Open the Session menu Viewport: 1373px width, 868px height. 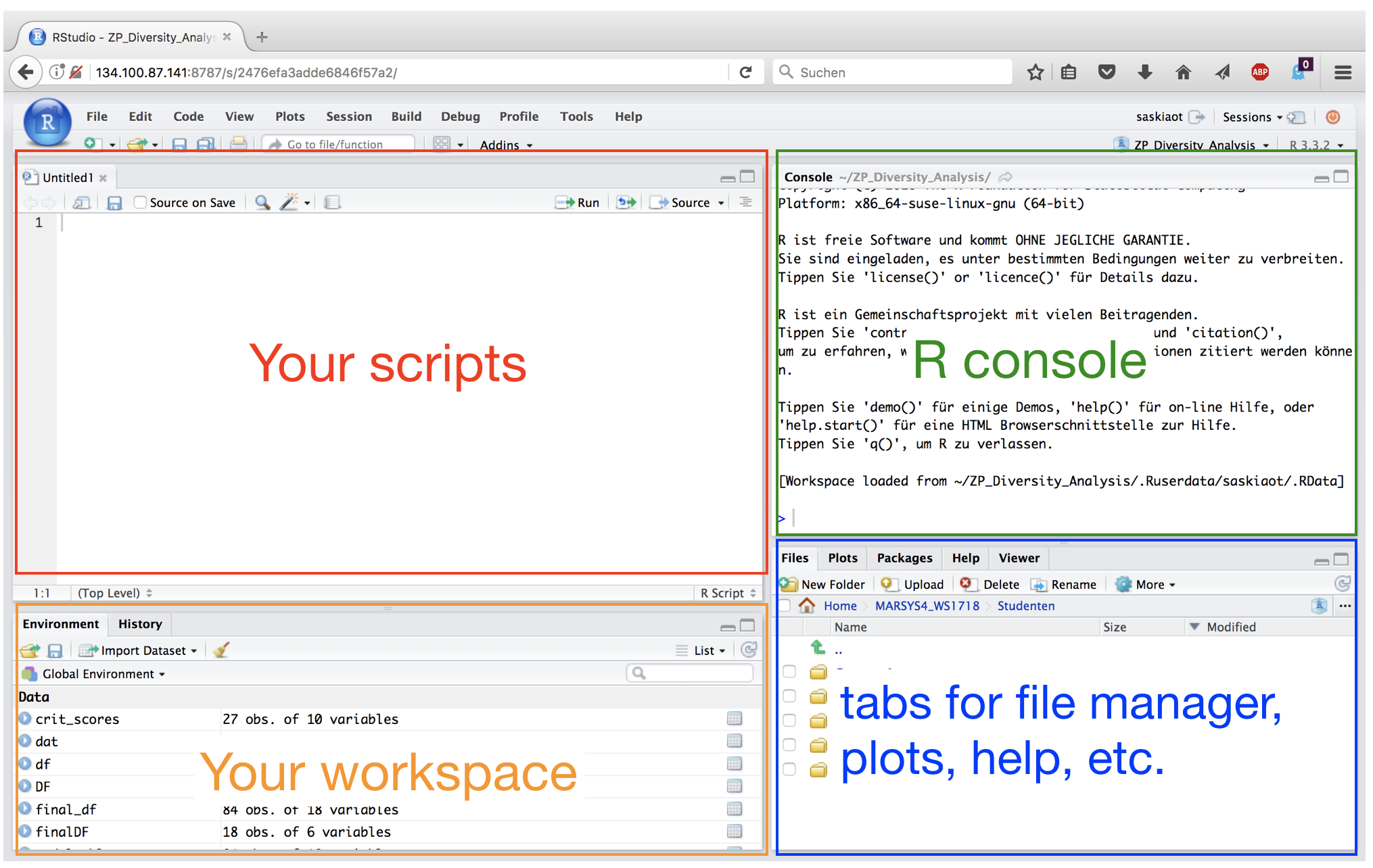coord(348,116)
